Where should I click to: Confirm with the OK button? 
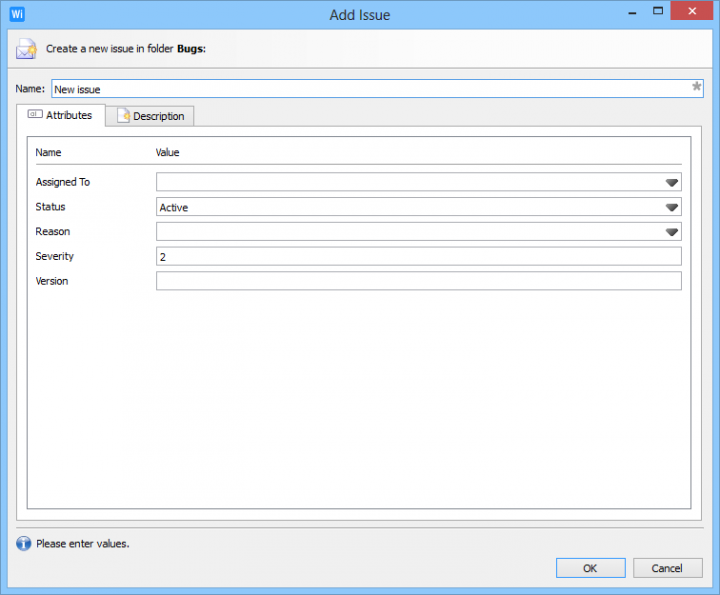(591, 568)
